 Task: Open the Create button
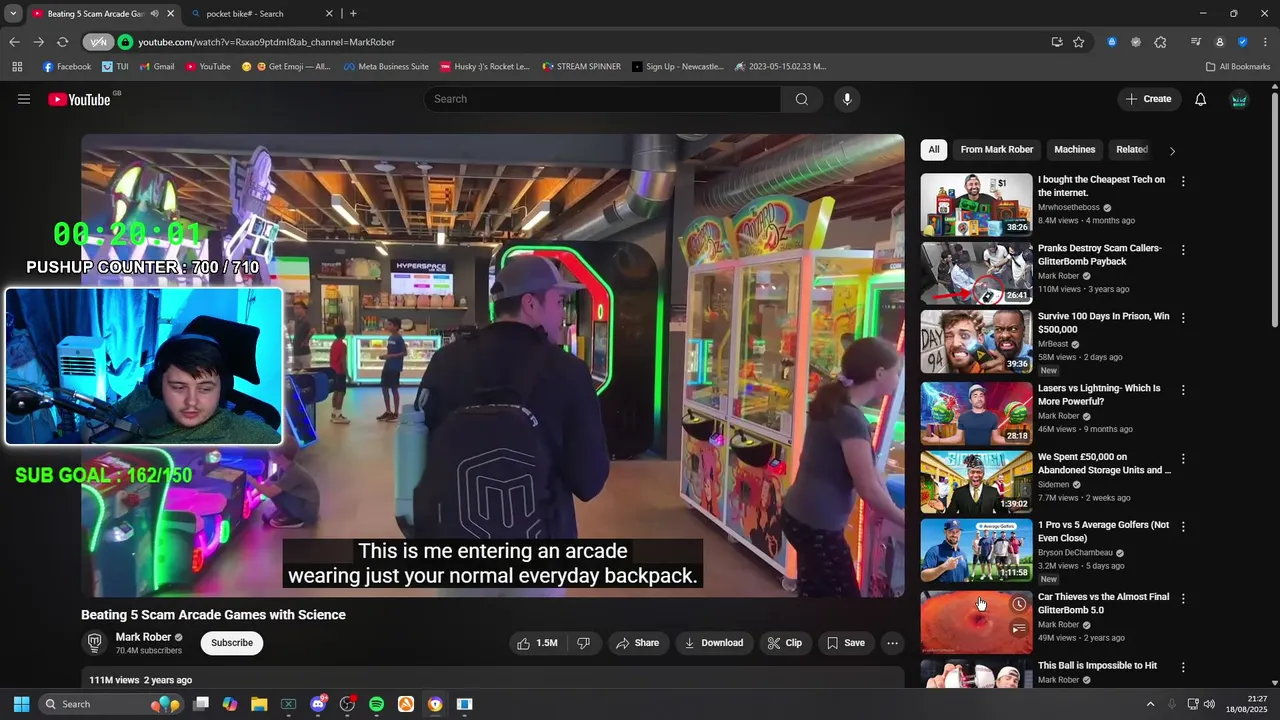pyautogui.click(x=1149, y=99)
